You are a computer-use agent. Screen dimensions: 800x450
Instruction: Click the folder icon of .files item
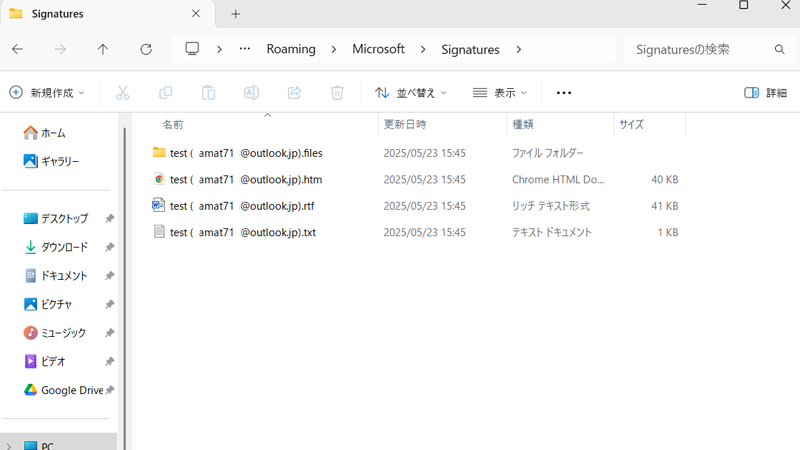[x=159, y=152]
